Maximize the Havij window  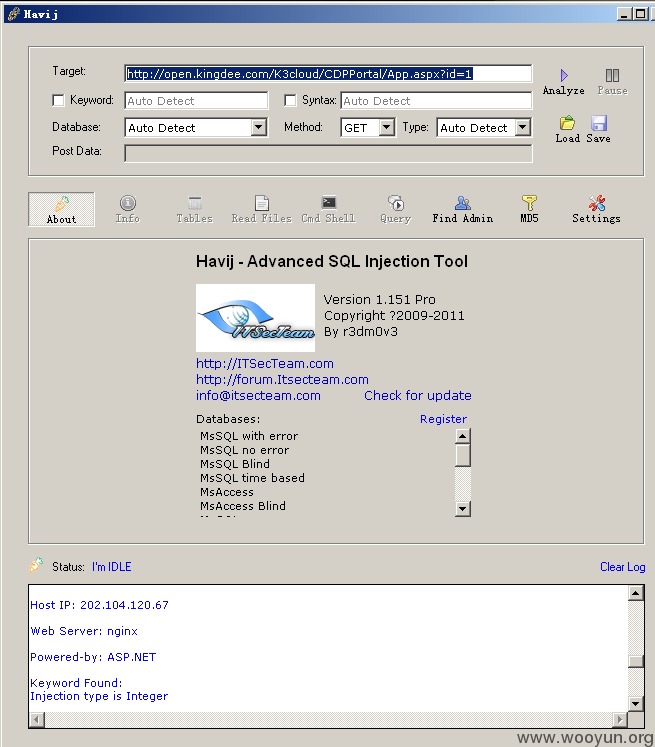tap(640, 14)
